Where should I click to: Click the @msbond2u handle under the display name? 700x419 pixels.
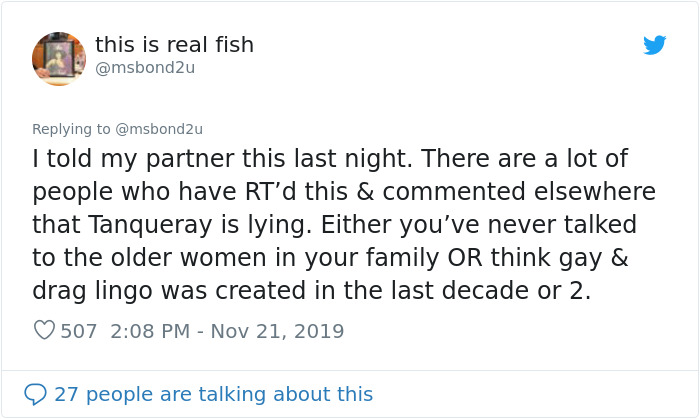[145, 68]
